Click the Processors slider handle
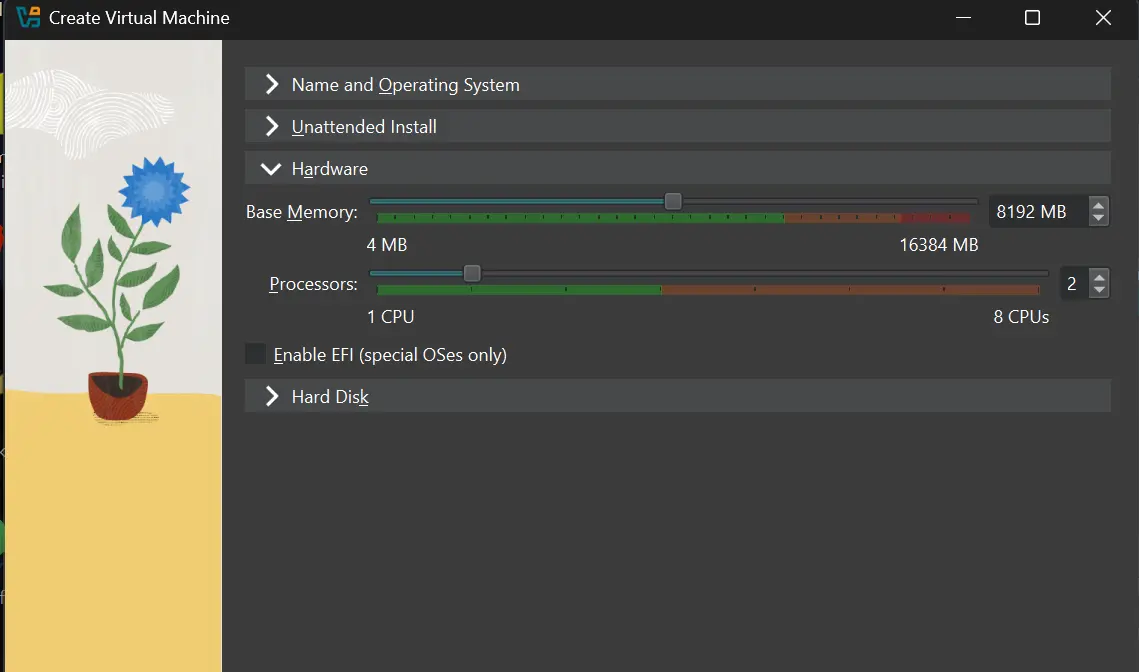Screen dimensions: 1139x672 (x=472, y=273)
